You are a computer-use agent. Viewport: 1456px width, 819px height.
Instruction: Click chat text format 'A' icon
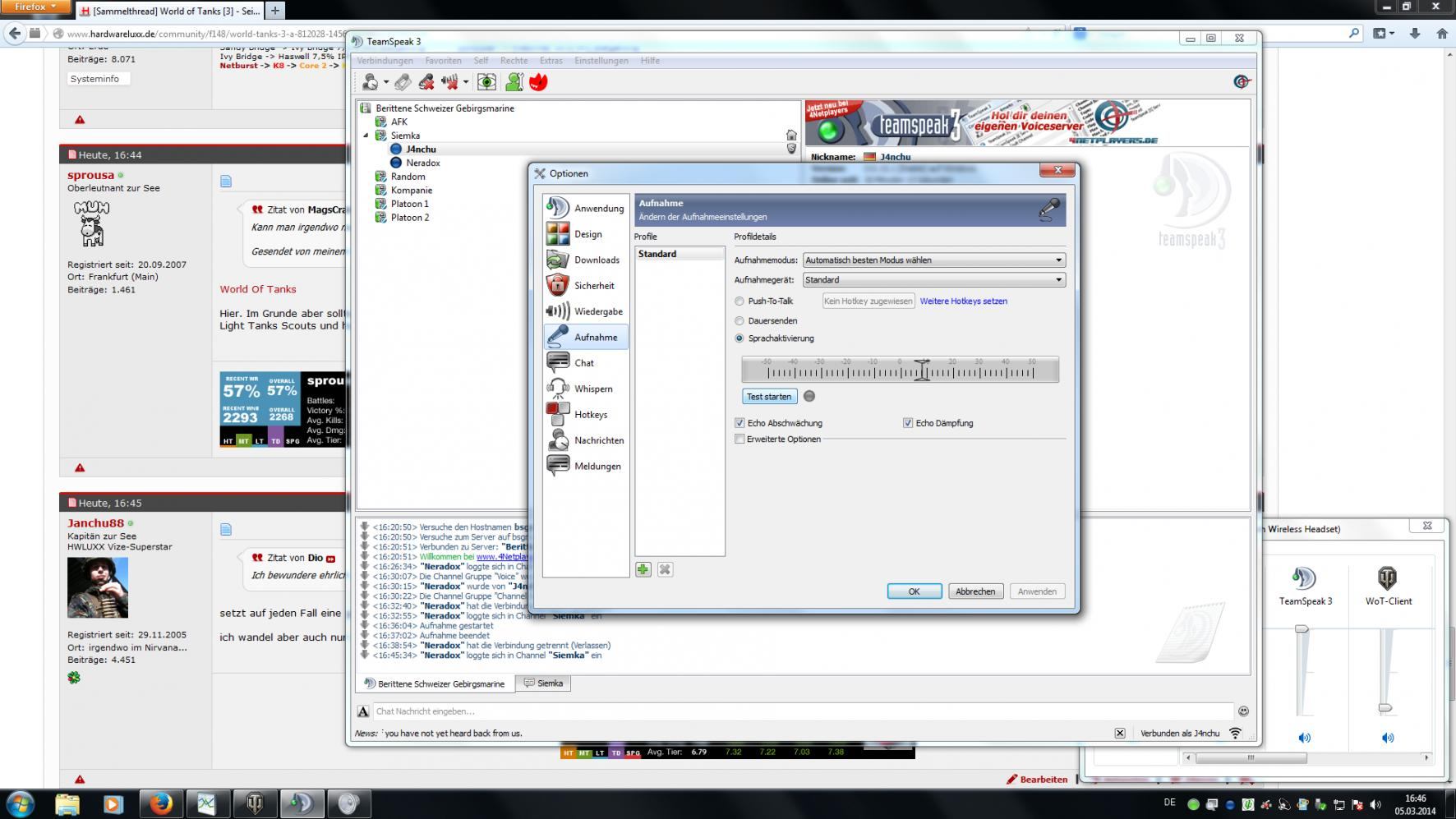(x=363, y=711)
